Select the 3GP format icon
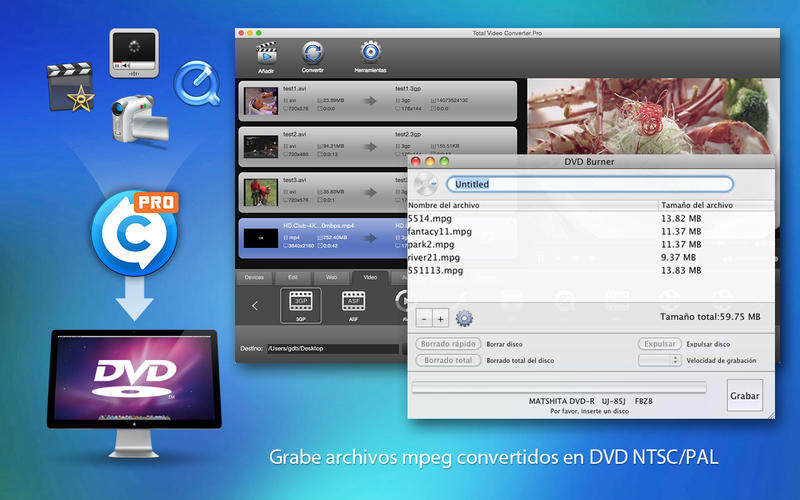This screenshot has height=500, width=800. pos(301,302)
